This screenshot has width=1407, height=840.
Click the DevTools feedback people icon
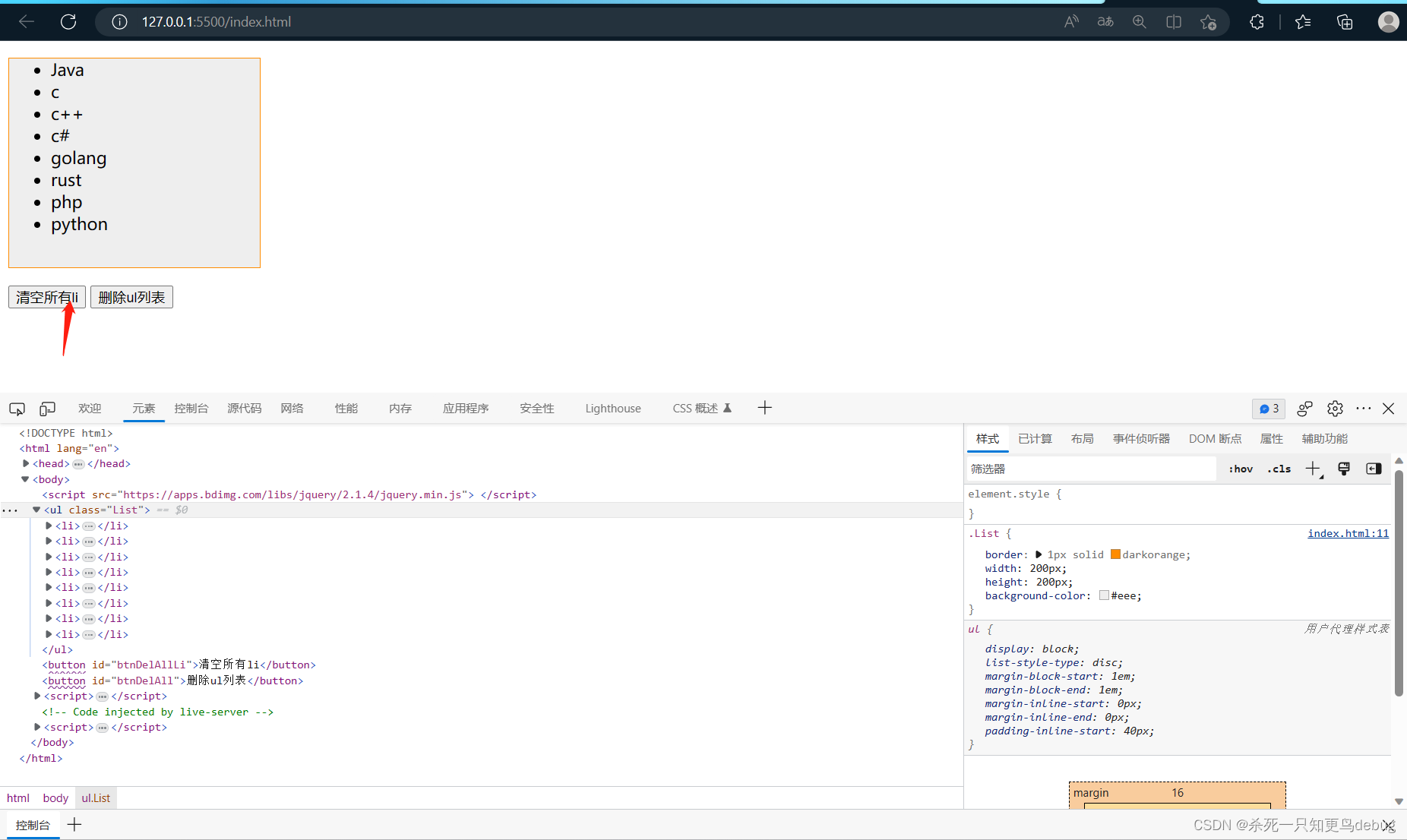click(x=1305, y=409)
